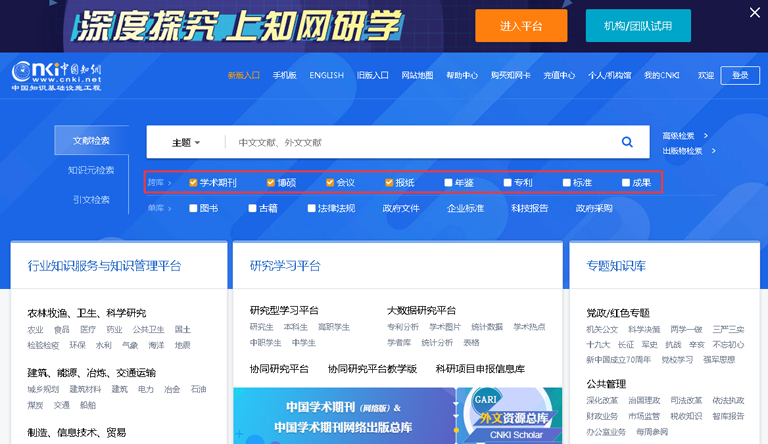Switch to ENGLISH version

pyautogui.click(x=327, y=75)
